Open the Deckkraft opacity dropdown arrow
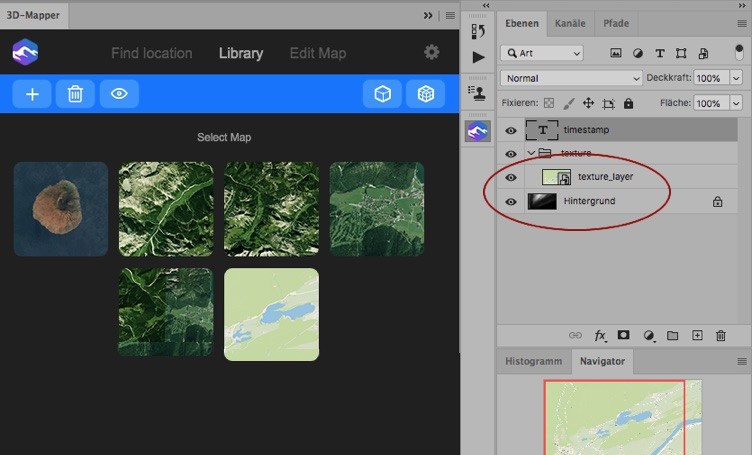 click(736, 78)
